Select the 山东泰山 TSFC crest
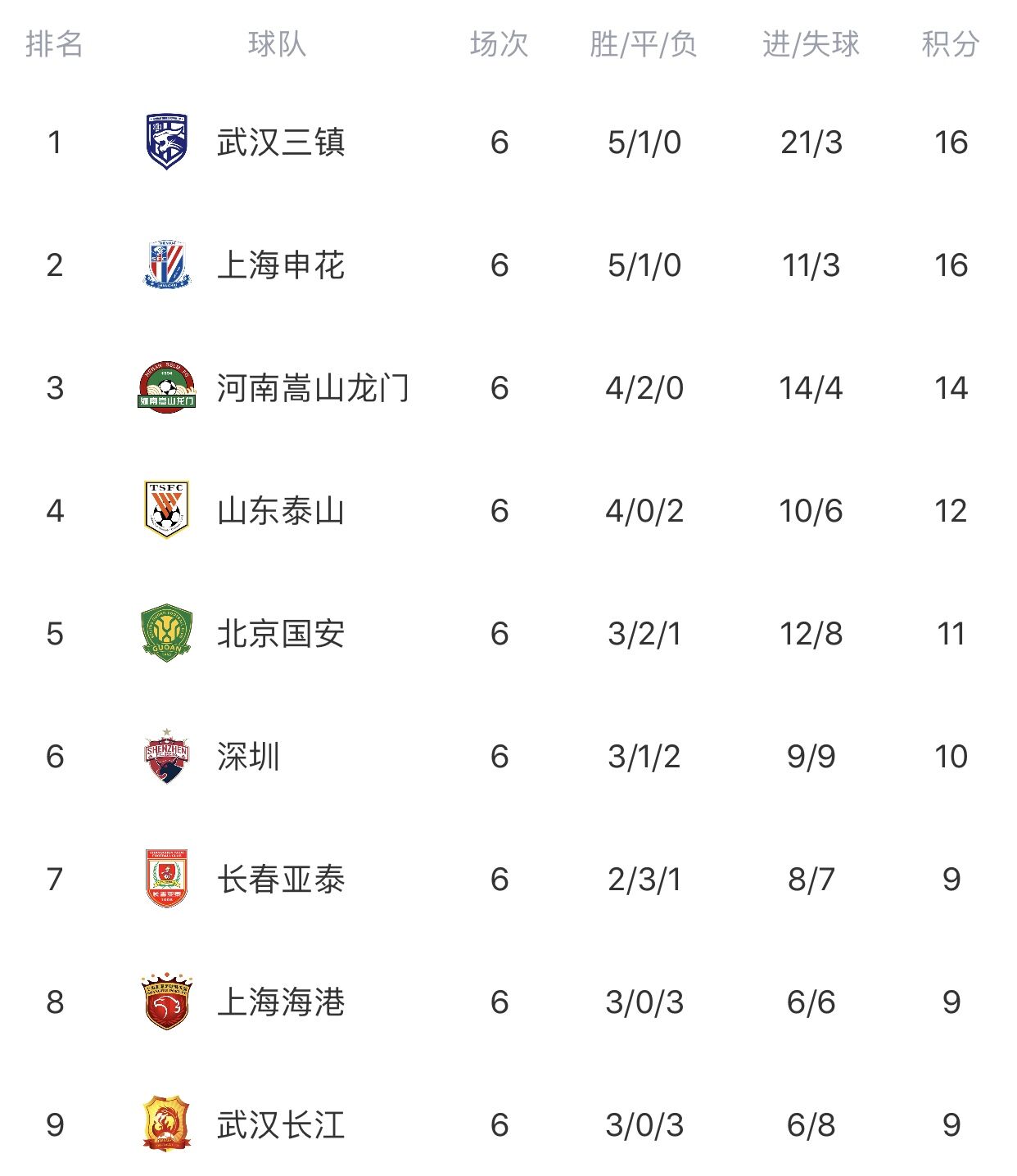Screen dimensions: 1017x1176 167,509
